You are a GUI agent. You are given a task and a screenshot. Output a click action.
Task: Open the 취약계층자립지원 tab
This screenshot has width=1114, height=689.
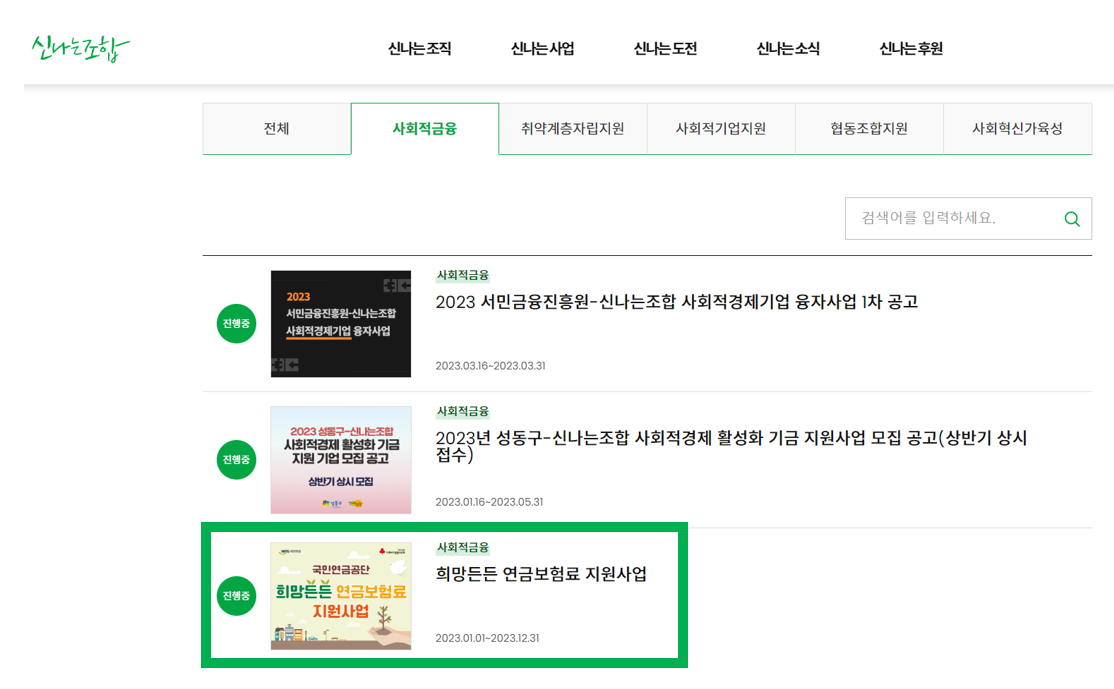click(572, 128)
